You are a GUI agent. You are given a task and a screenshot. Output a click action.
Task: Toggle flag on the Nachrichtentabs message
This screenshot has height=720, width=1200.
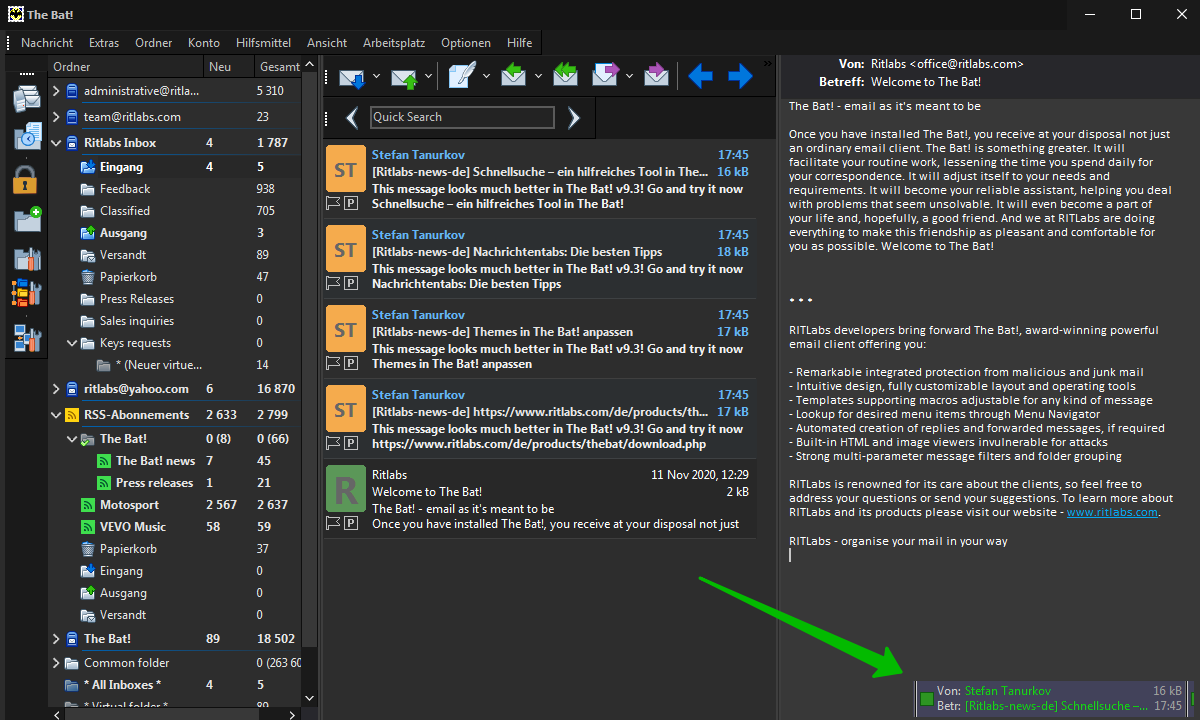coord(334,284)
